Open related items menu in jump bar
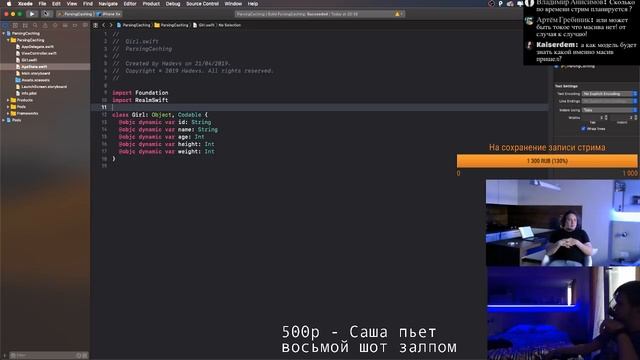Image resolution: width=640 pixels, height=360 pixels. 96,25
